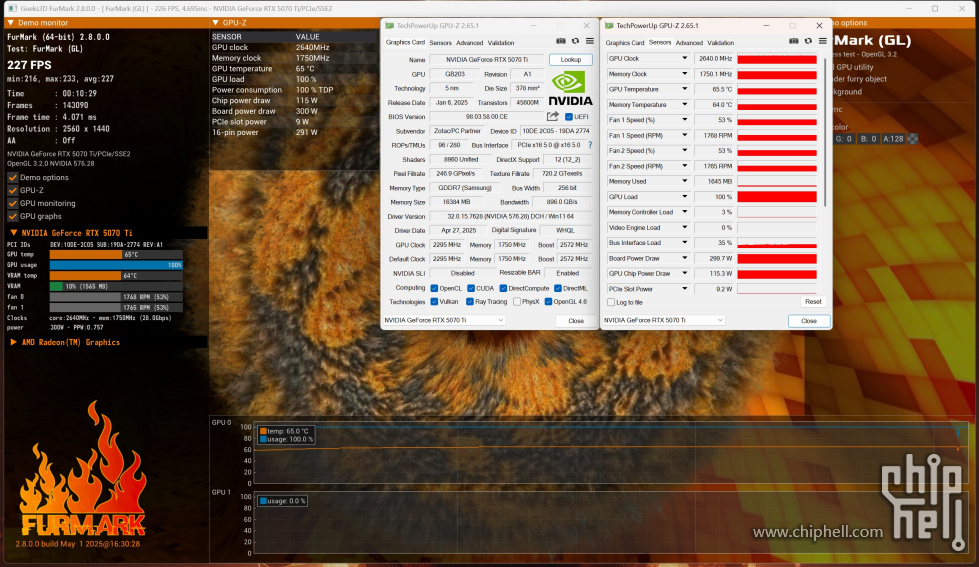Click the screenshot camera icon in left GPU-Z window
Image resolution: width=979 pixels, height=567 pixels.
561,41
